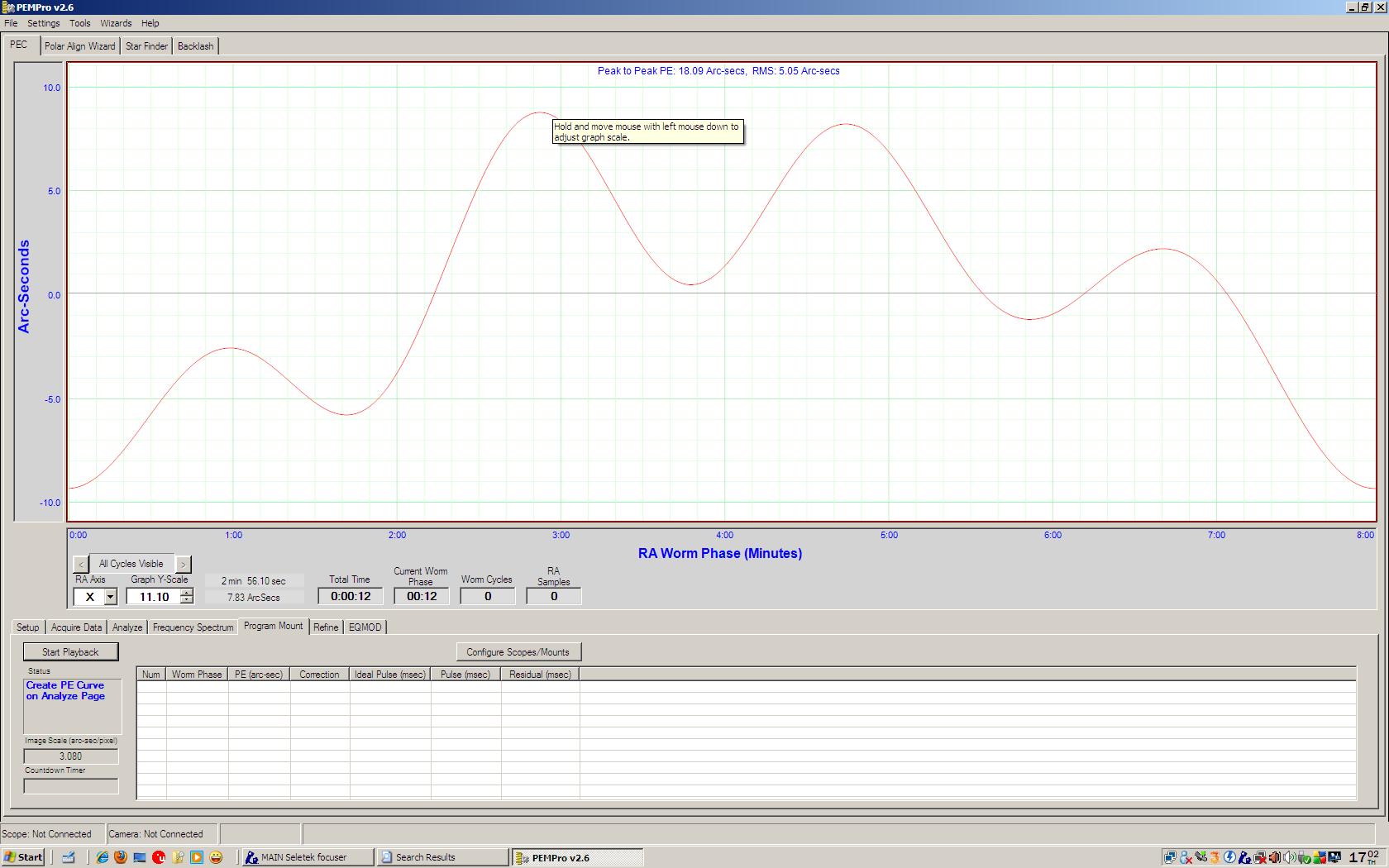Click the Total Time readout
1389x868 pixels.
click(x=351, y=596)
